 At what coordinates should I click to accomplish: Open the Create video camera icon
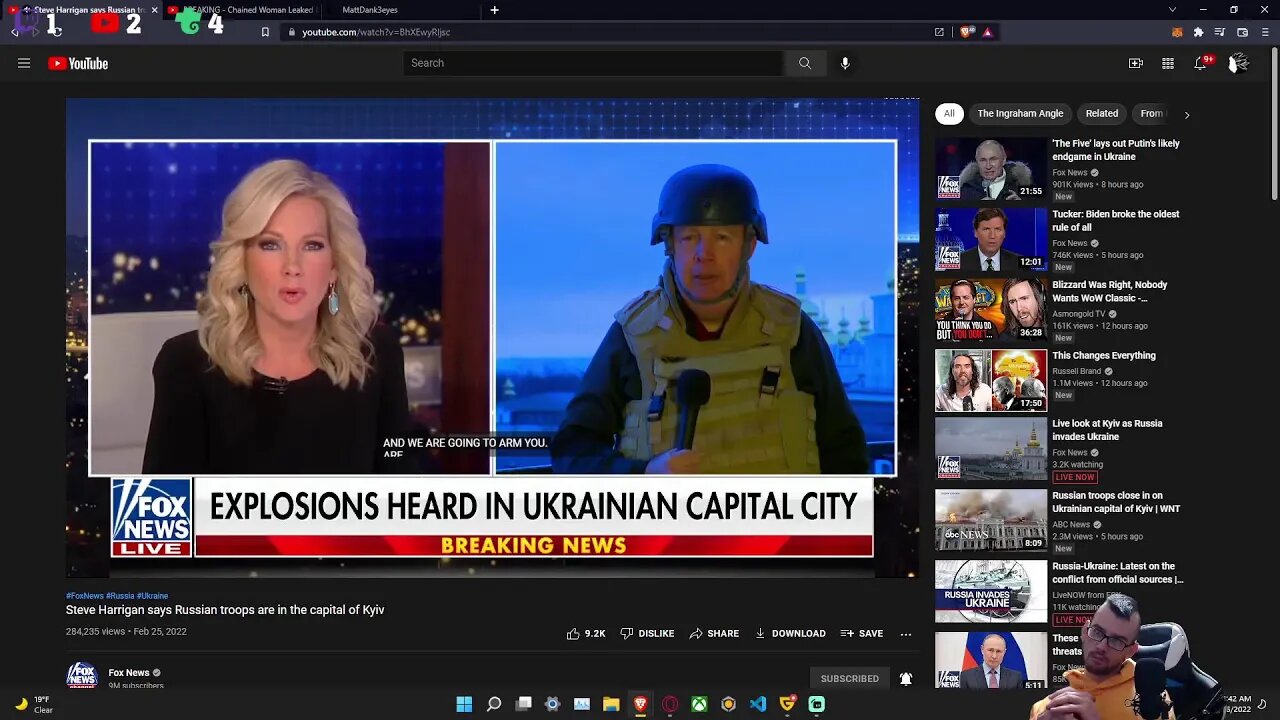[1135, 63]
